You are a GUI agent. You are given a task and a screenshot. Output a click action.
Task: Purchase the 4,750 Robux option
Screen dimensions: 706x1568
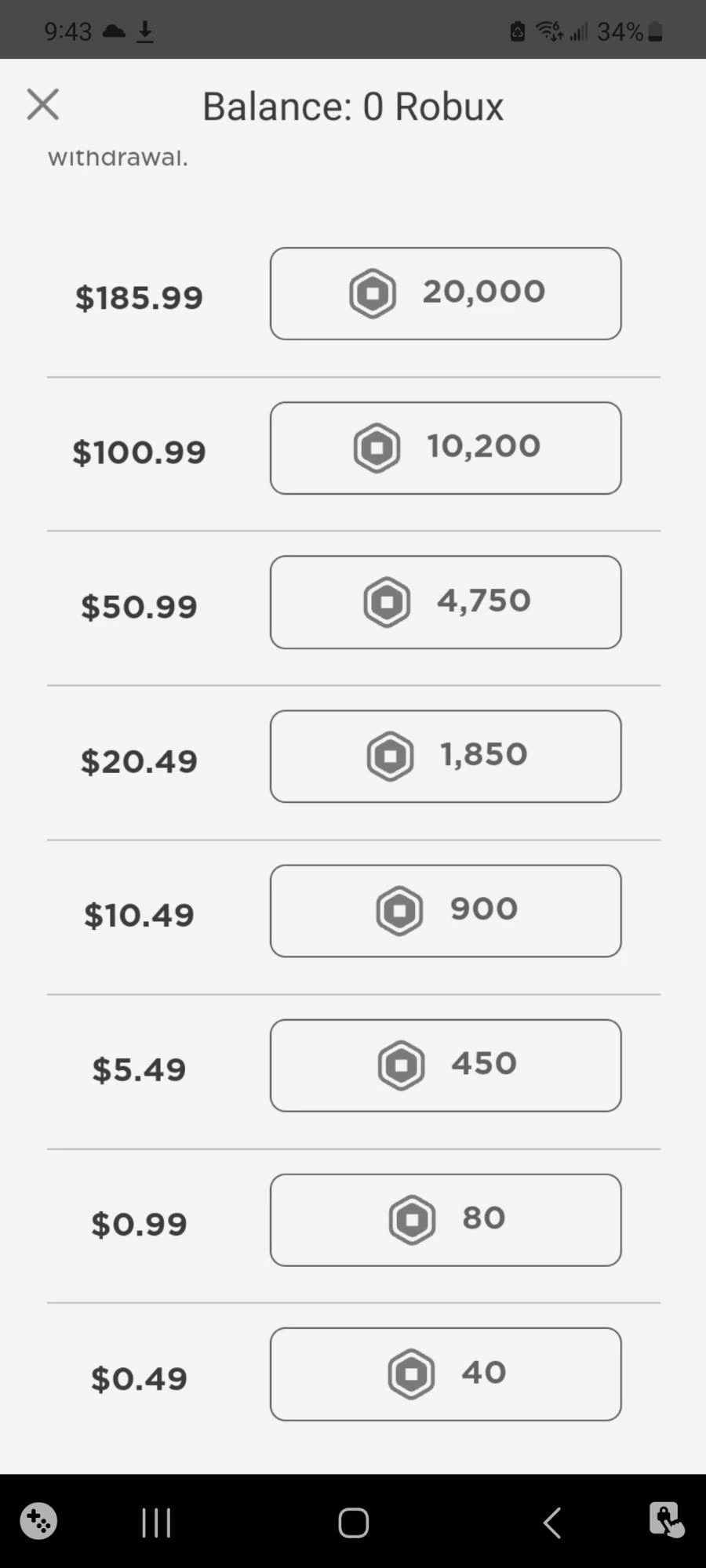click(445, 602)
